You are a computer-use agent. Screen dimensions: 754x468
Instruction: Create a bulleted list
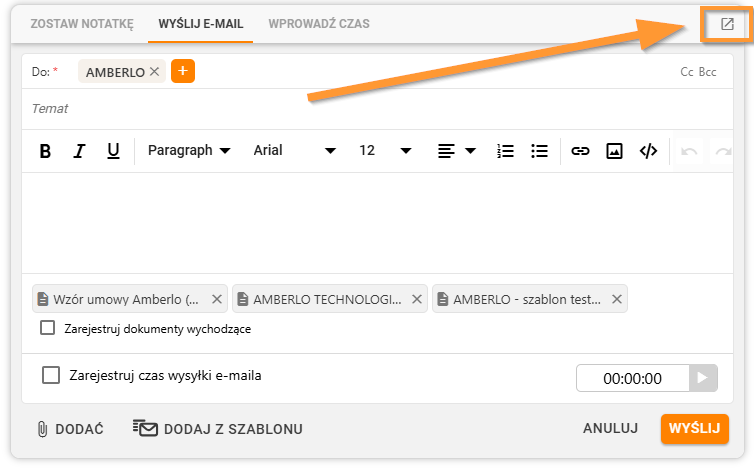coord(540,151)
